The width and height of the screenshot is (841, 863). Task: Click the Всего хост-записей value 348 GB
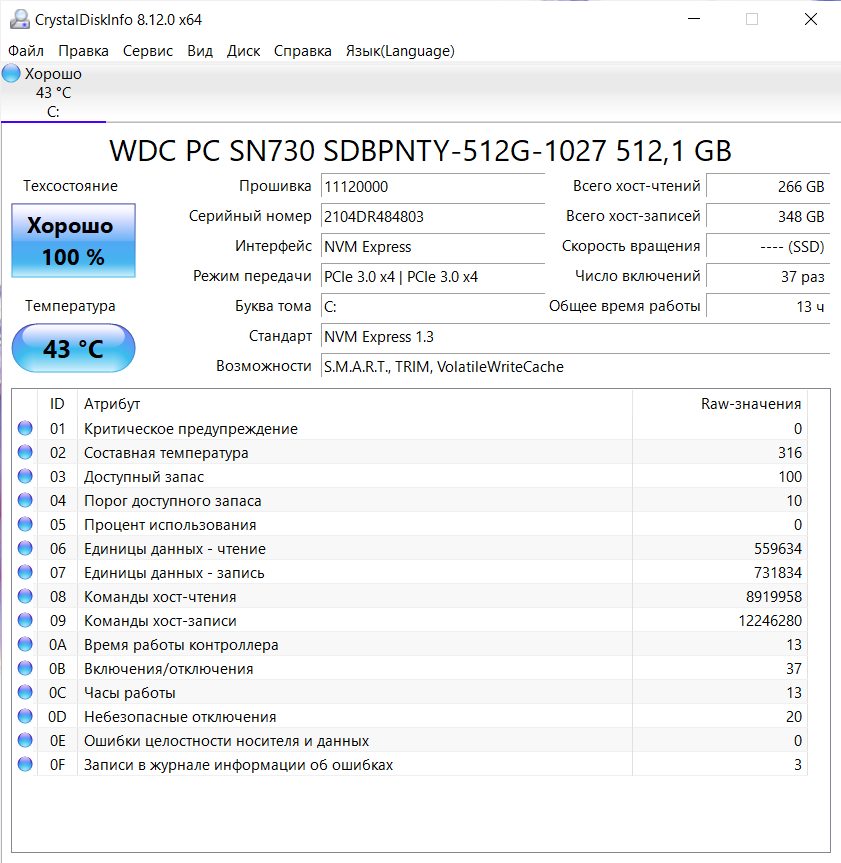(768, 216)
